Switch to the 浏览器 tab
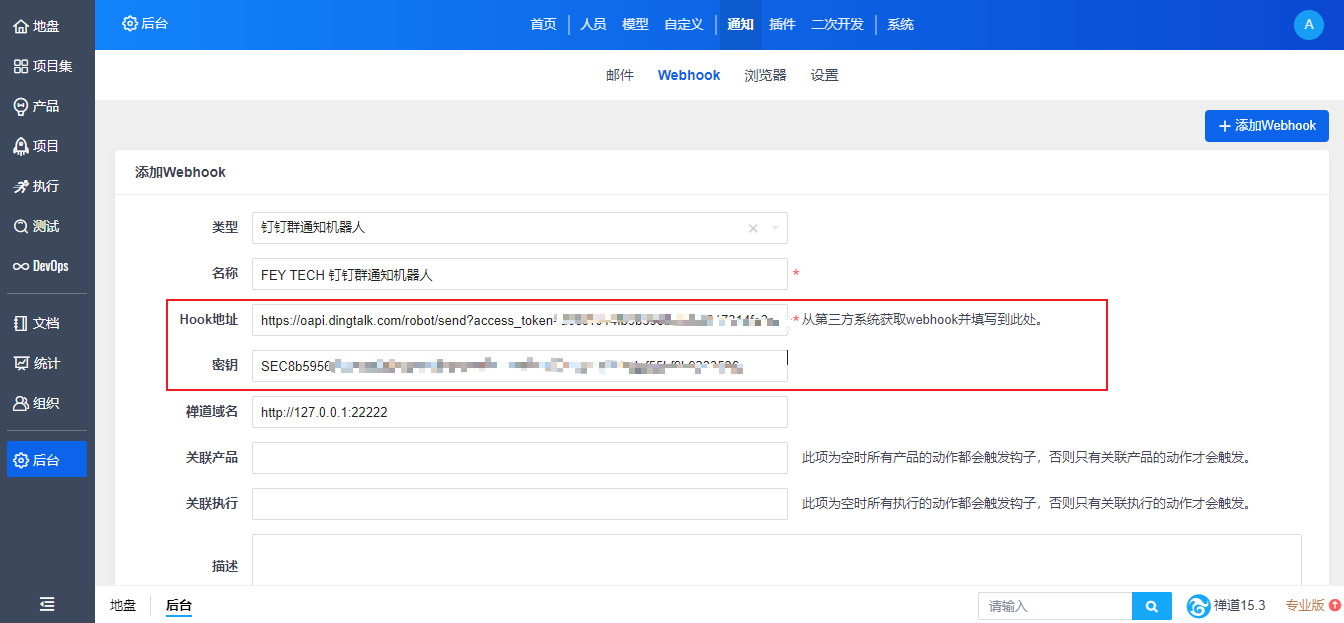Viewport: 1344px width, 623px height. pyautogui.click(x=765, y=75)
